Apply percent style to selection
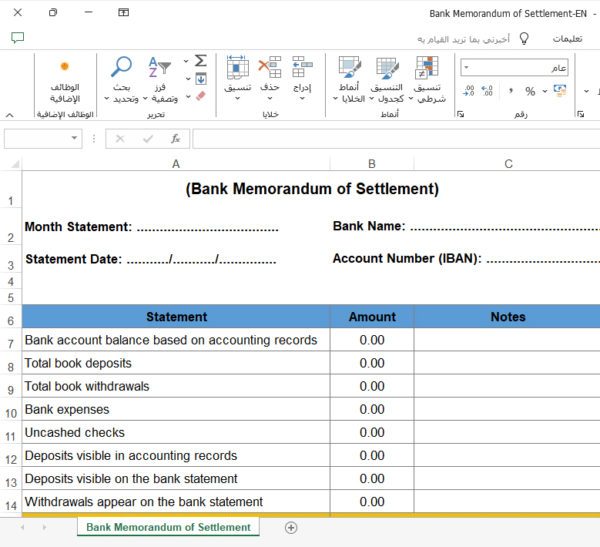 530,91
